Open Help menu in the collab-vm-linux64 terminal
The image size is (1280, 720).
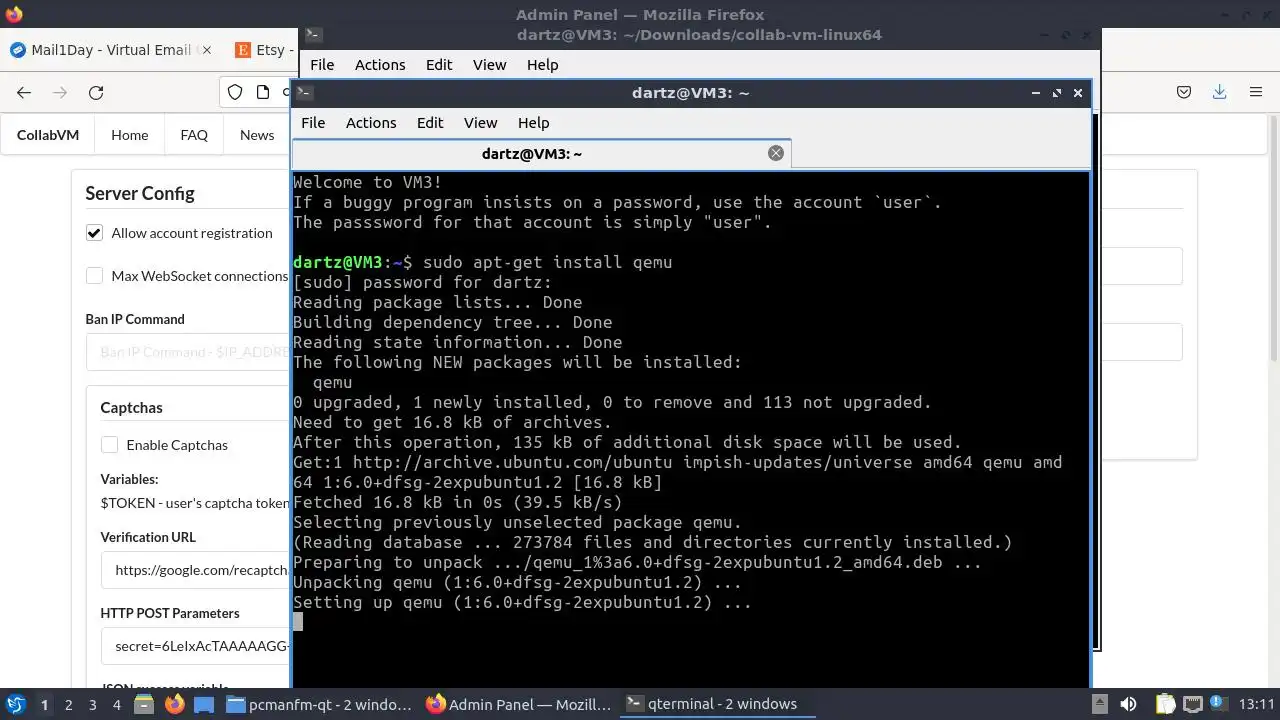542,64
